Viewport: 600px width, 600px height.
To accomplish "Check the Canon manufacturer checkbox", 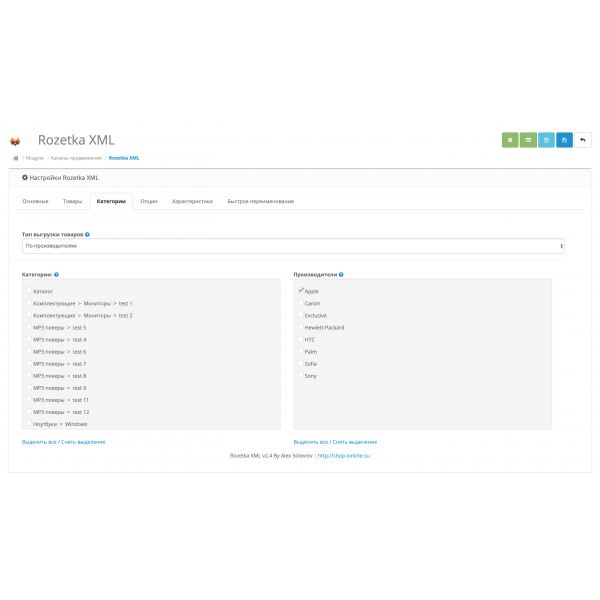I will click(x=301, y=303).
